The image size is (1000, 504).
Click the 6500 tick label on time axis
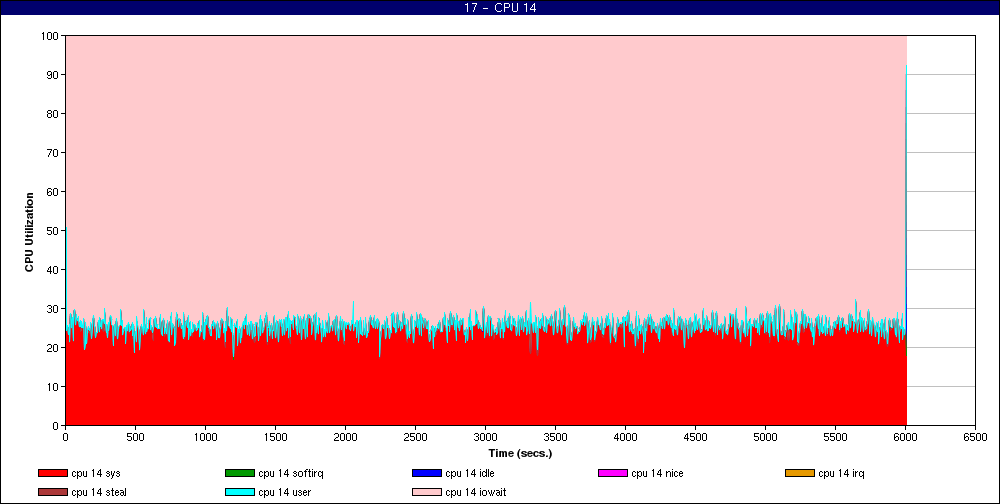(975, 438)
